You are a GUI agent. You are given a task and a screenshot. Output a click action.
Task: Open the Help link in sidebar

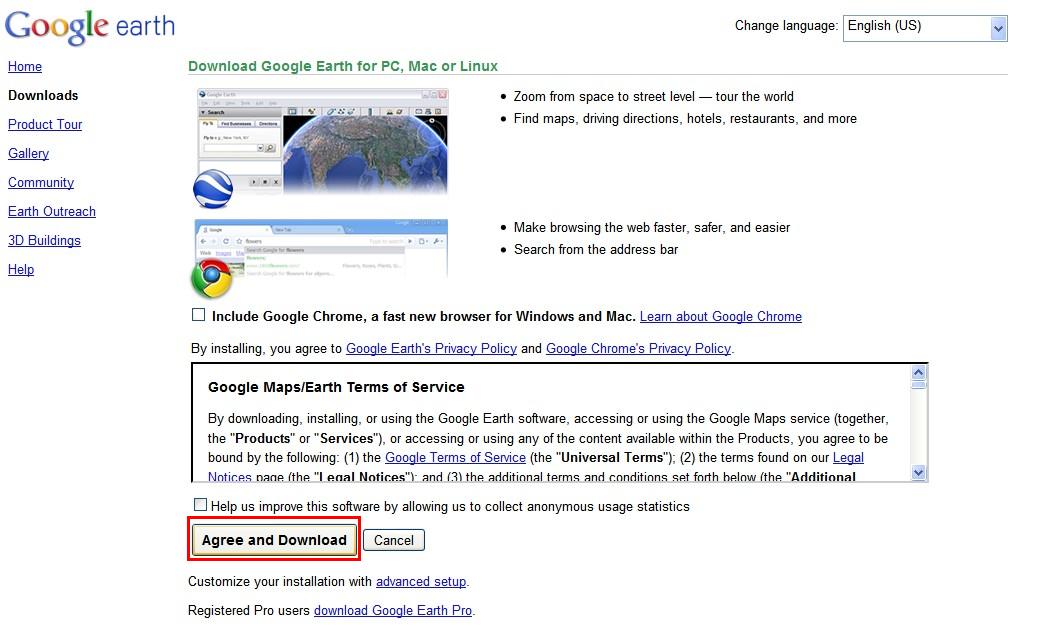tap(21, 270)
